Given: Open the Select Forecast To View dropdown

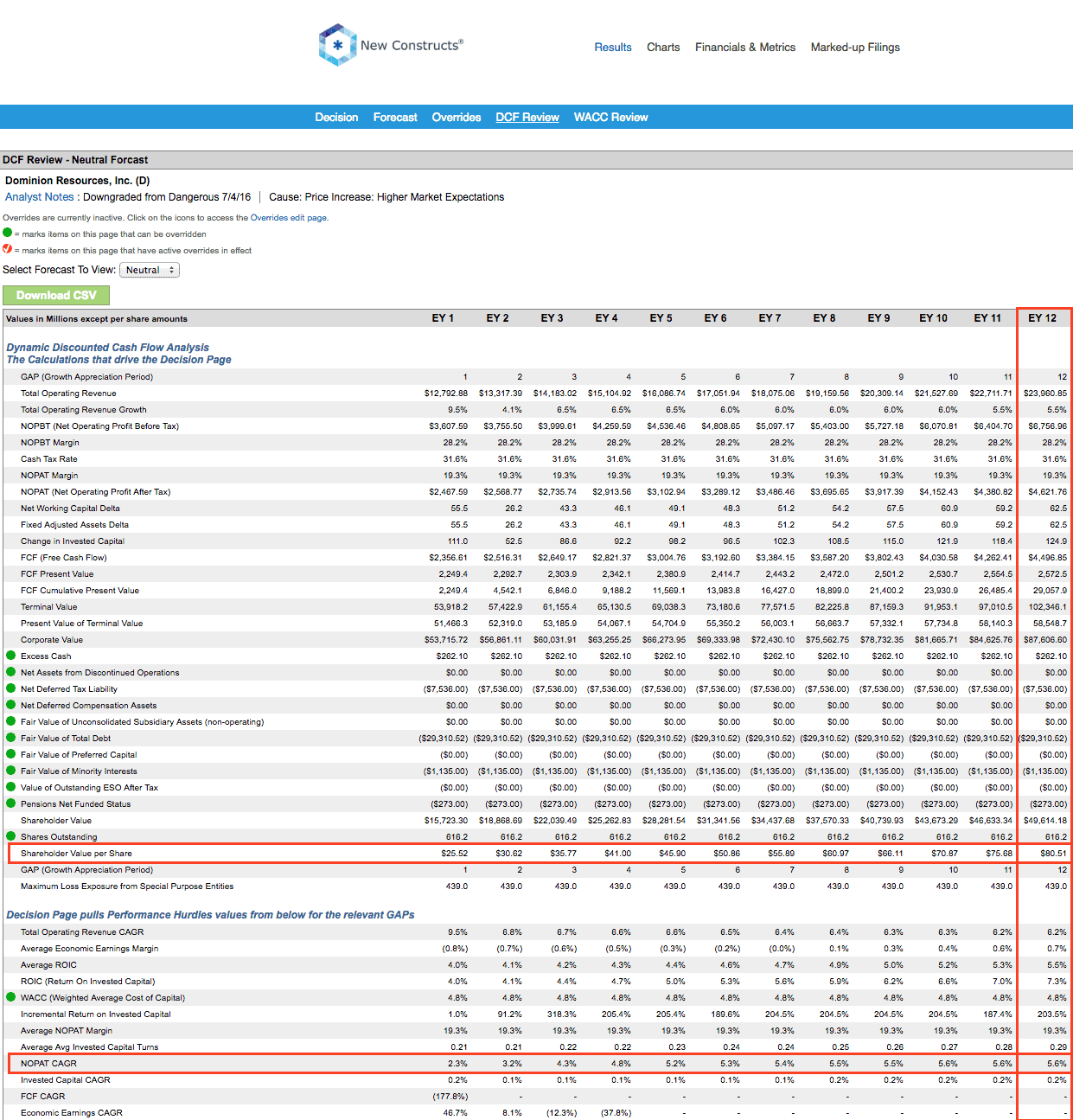Looking at the screenshot, I should tap(150, 270).
